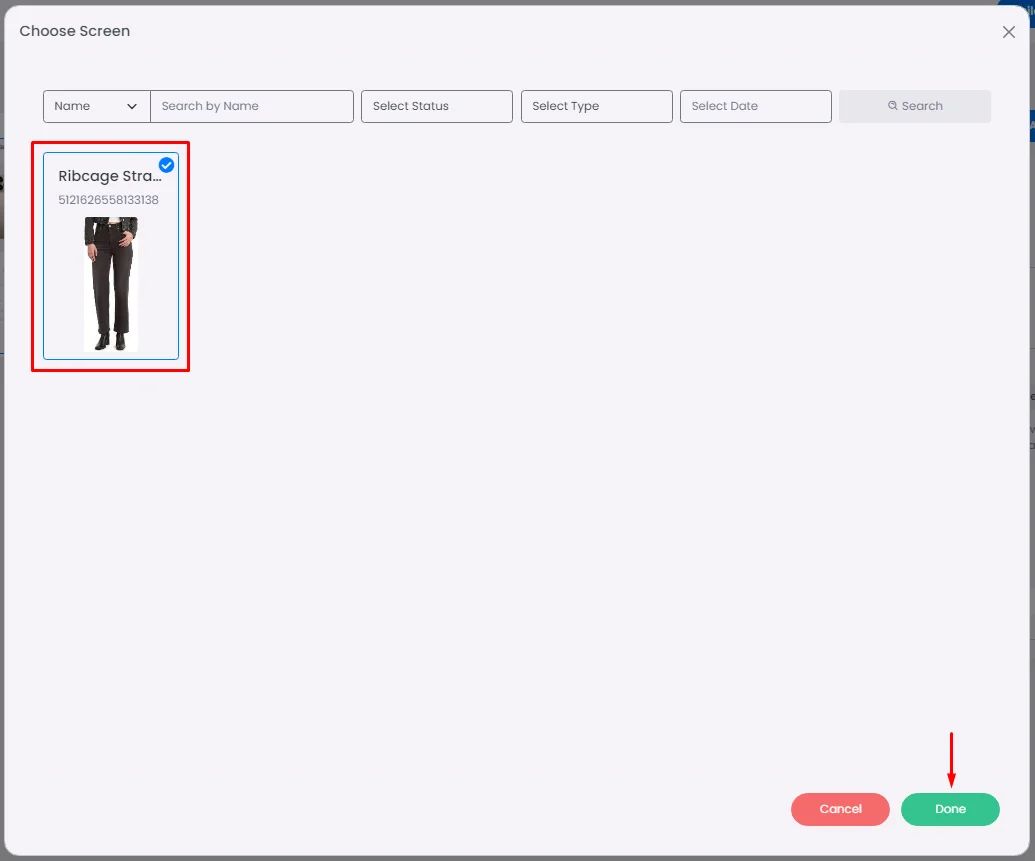Open the Name filter dropdown
The width and height of the screenshot is (1035, 861).
click(96, 106)
